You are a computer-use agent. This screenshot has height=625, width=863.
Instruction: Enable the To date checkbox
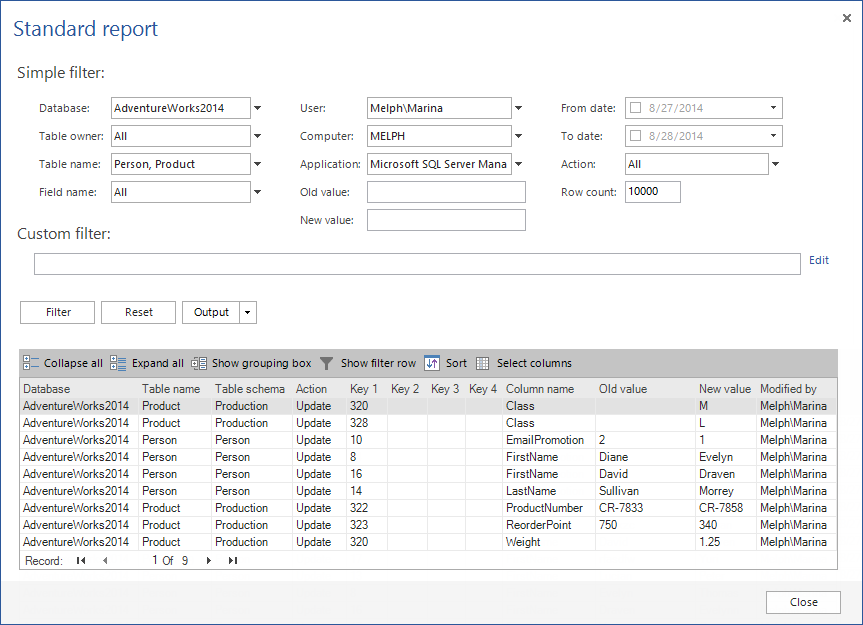[x=636, y=135]
